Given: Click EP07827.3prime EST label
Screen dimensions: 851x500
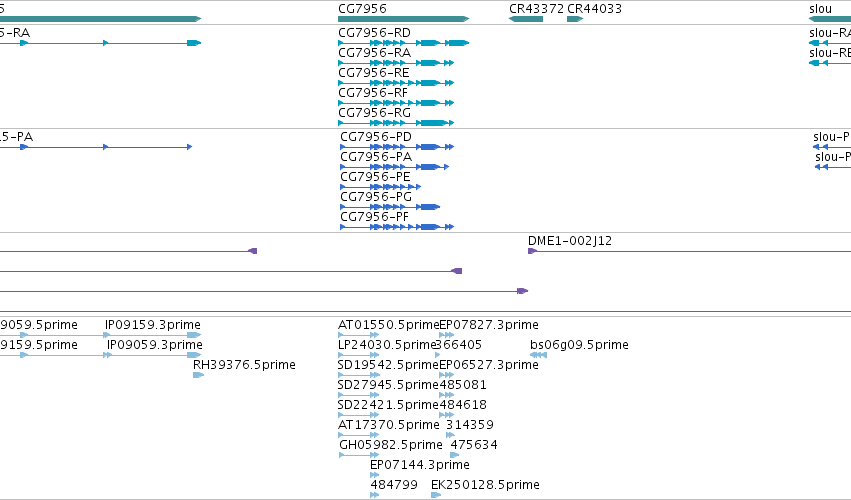Looking at the screenshot, I should 489,325.
